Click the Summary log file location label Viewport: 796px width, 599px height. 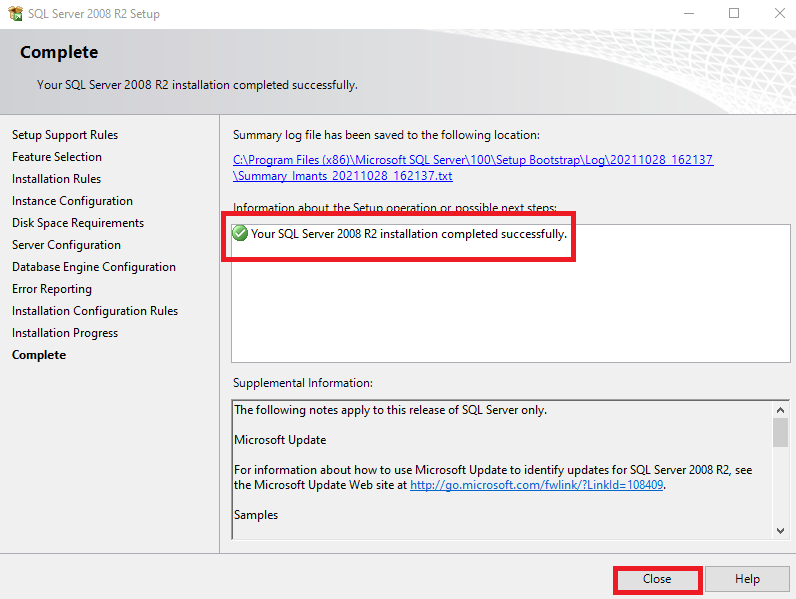[386, 135]
